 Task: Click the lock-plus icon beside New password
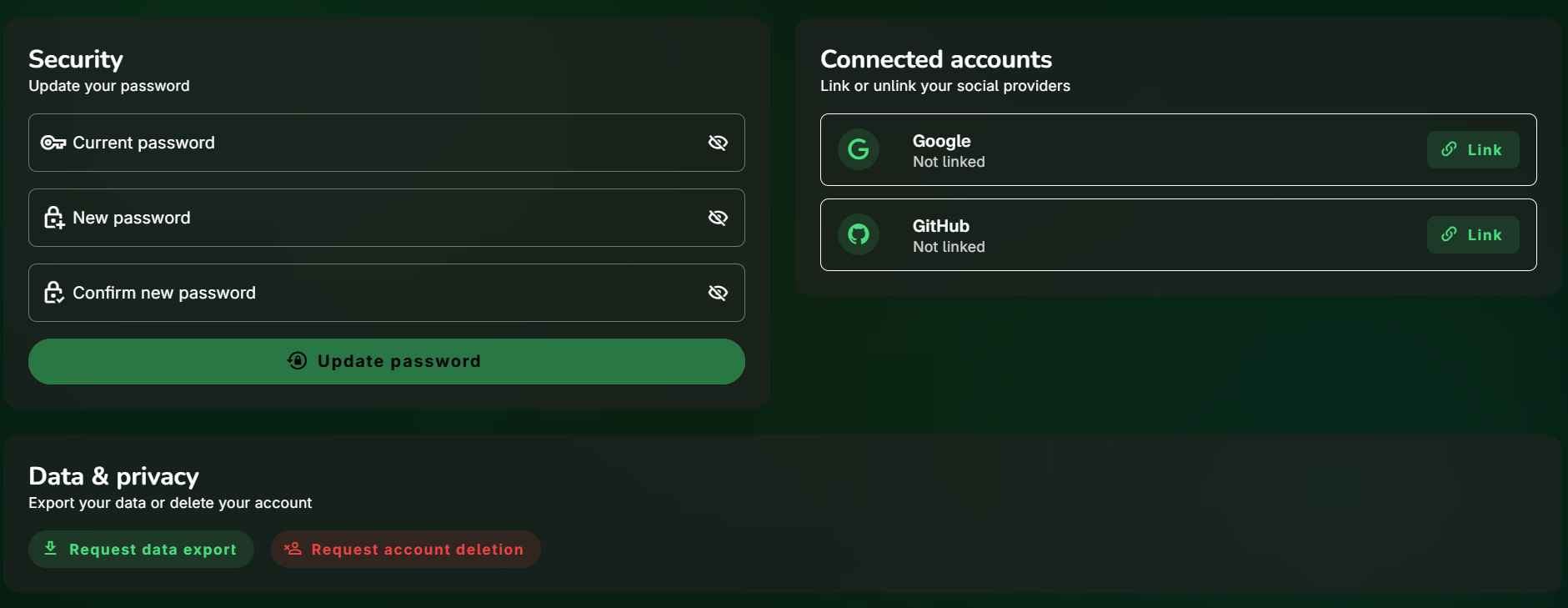pyautogui.click(x=53, y=218)
